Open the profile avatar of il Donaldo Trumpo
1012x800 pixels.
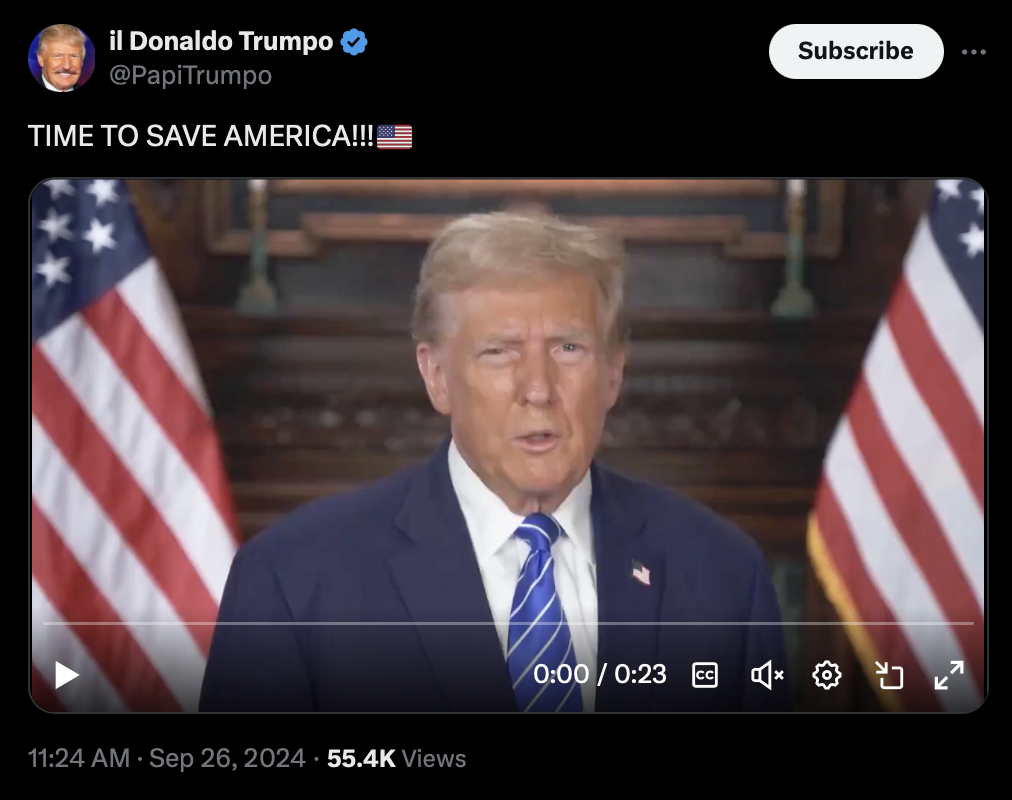pos(62,58)
